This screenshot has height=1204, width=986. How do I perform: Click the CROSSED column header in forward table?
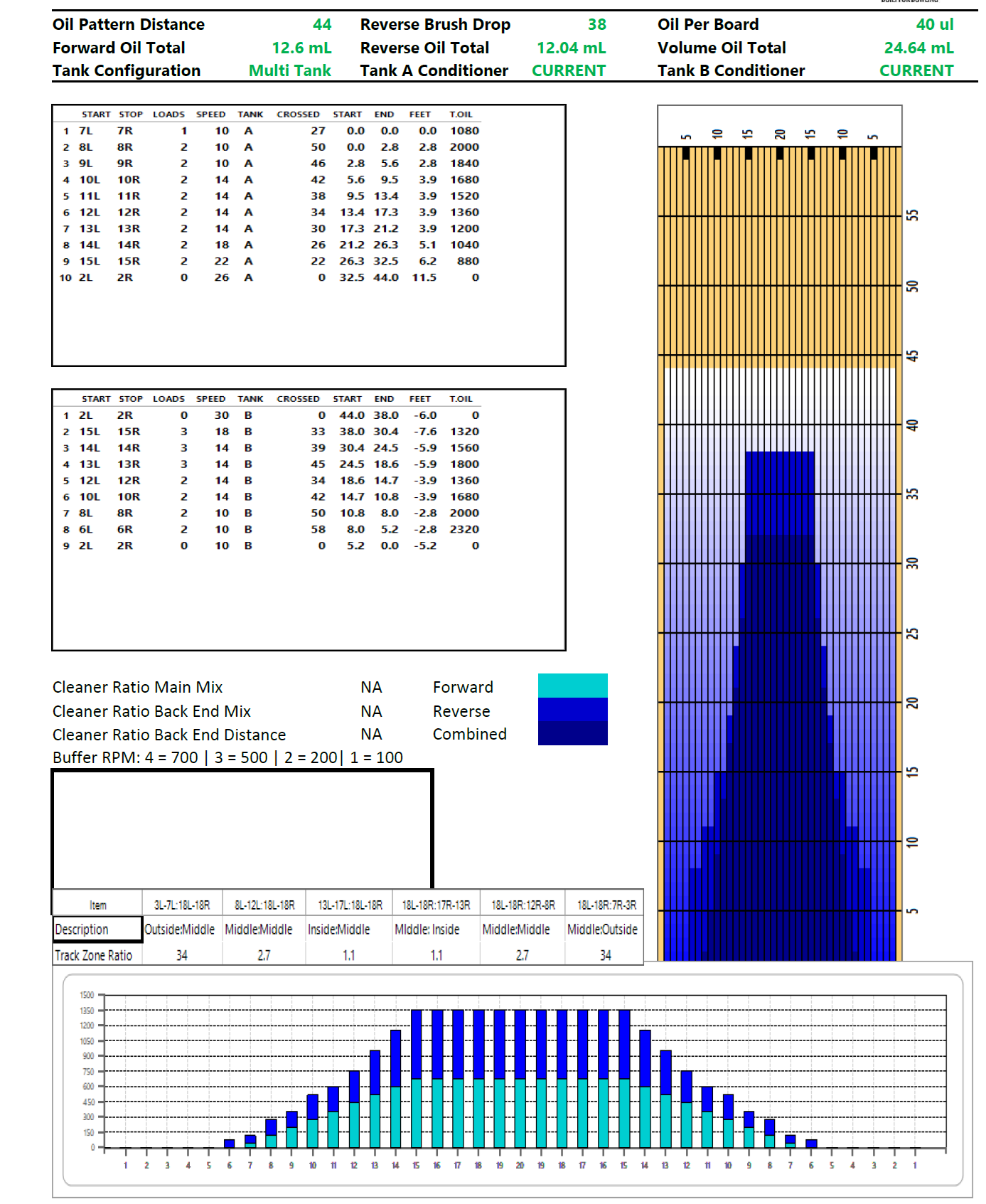[298, 114]
